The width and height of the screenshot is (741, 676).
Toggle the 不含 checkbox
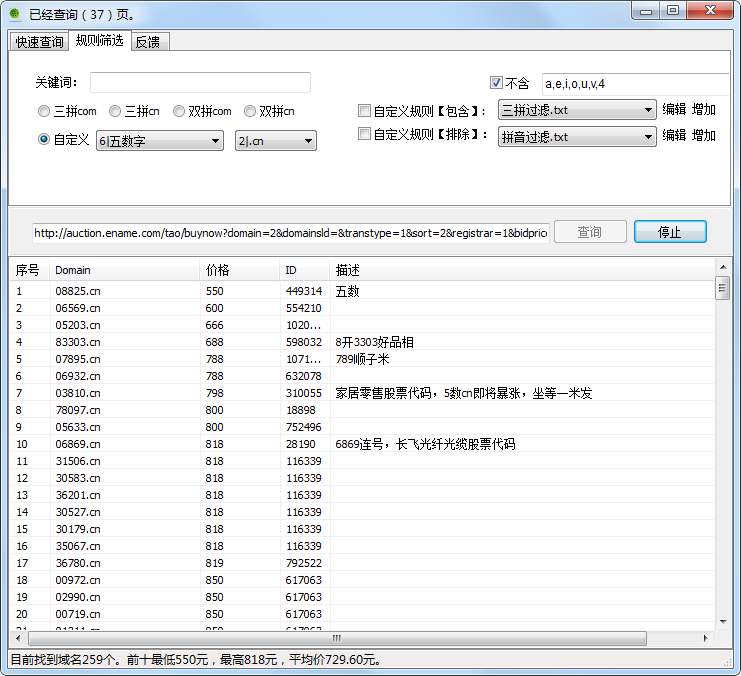(x=496, y=83)
